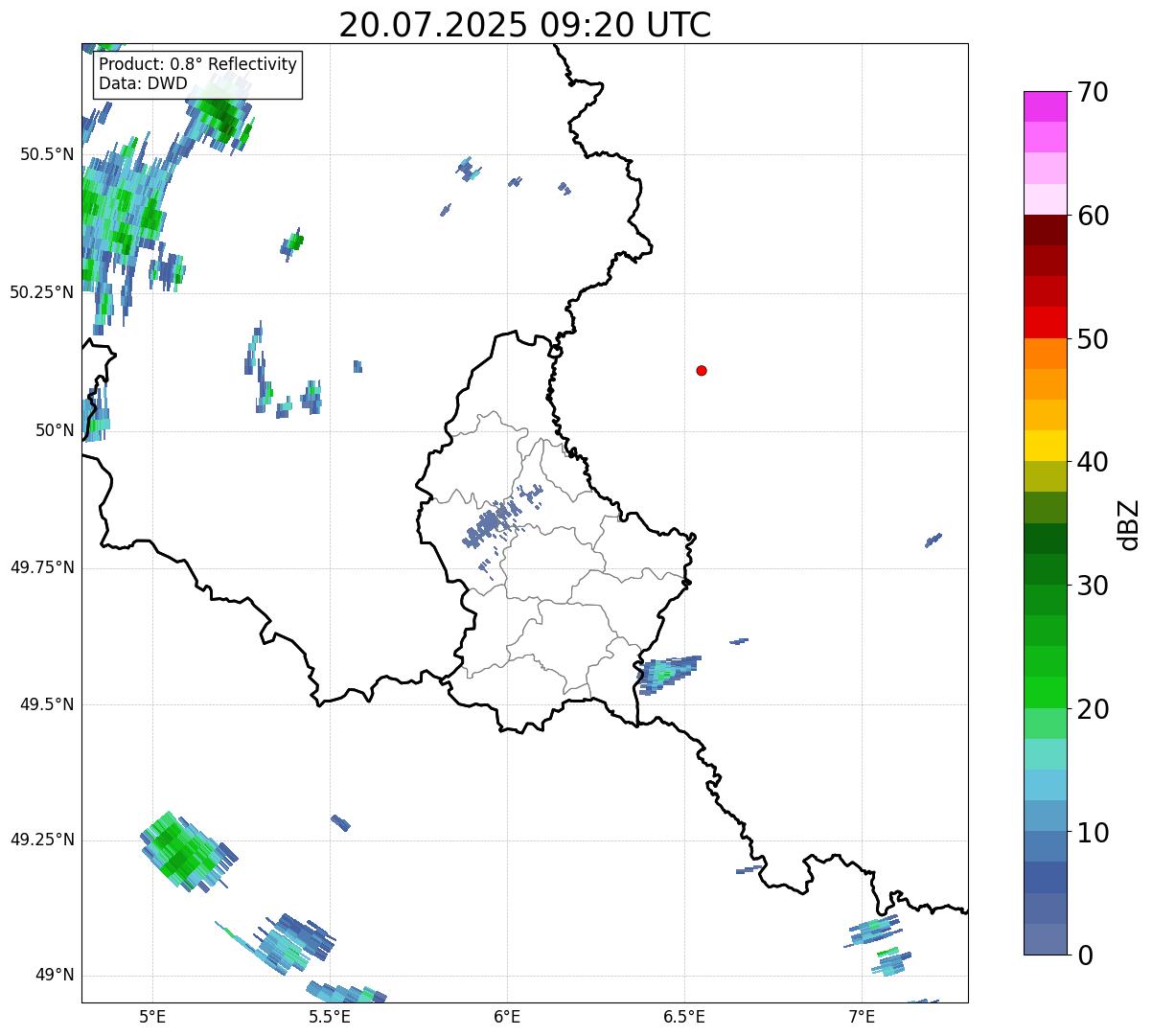Click the "49°N" latitude label

tap(55, 976)
